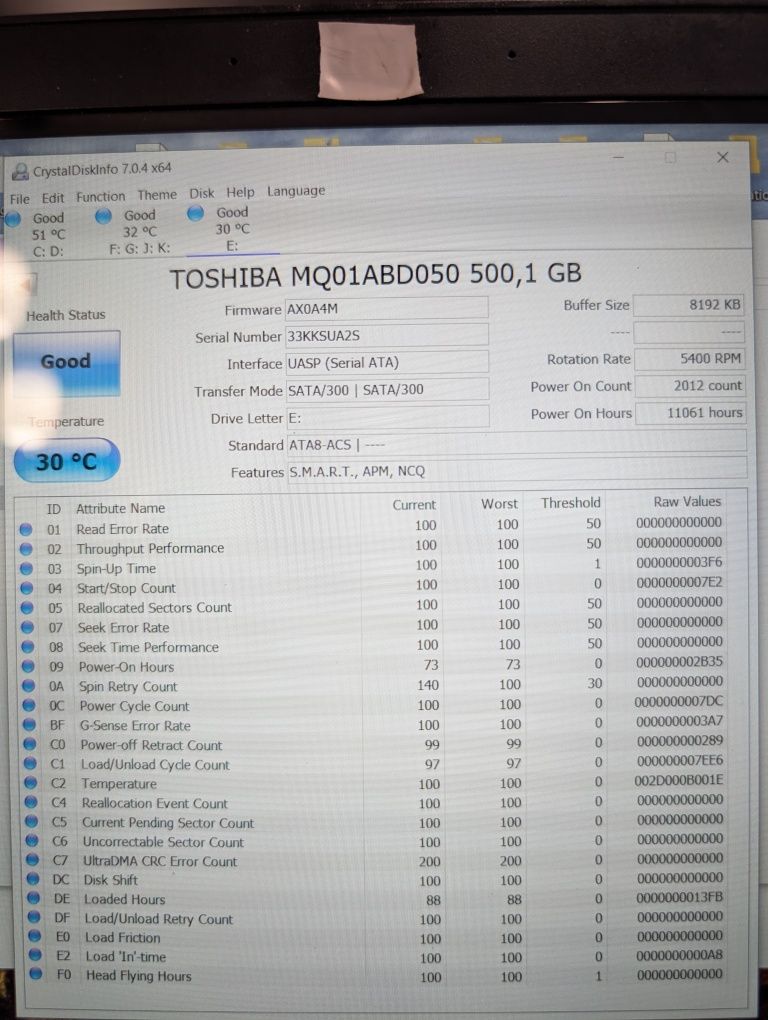Click the Serial Number field 33KKSUA2S
Image resolution: width=768 pixels, height=1020 pixels.
[387, 336]
